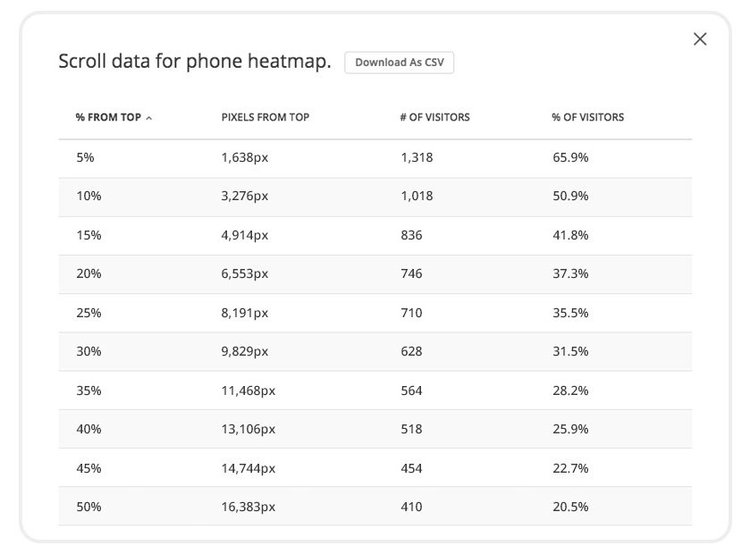Choose the 35% row showing 564 visitors
This screenshot has width=750, height=554.
375,390
